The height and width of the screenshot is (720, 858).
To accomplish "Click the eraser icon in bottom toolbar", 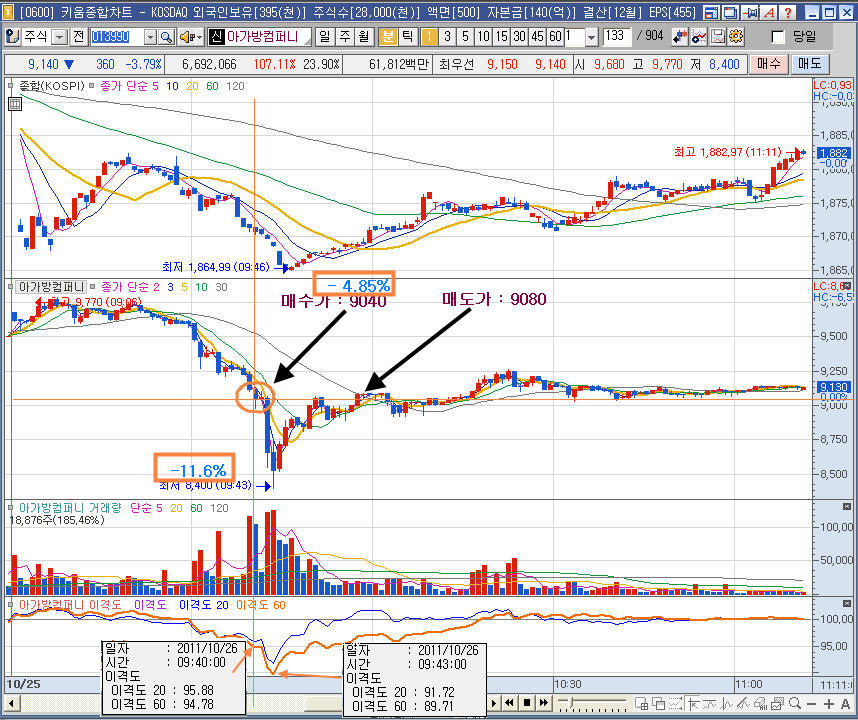I will [761, 703].
